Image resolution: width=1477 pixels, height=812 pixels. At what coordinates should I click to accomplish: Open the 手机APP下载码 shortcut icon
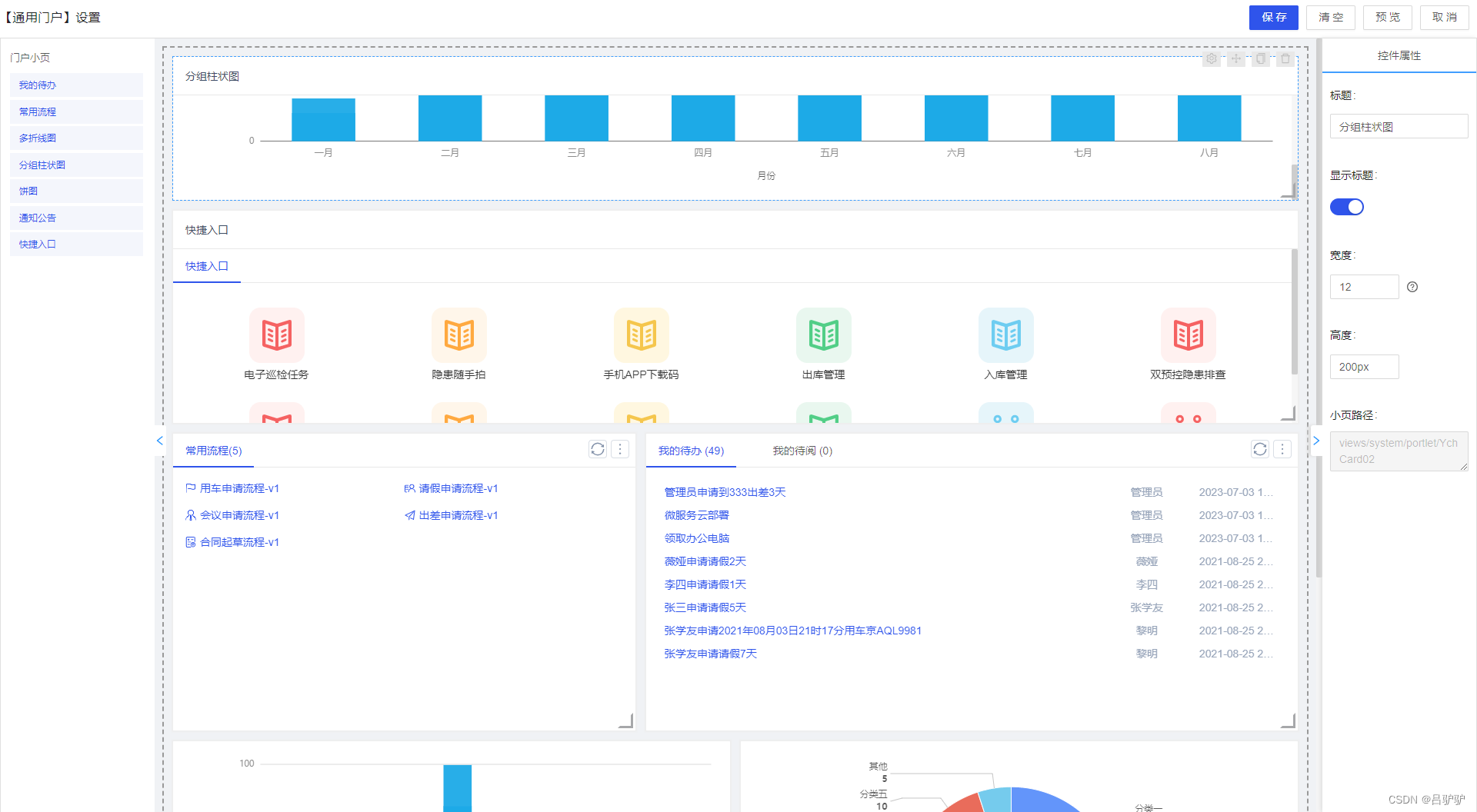(x=642, y=335)
